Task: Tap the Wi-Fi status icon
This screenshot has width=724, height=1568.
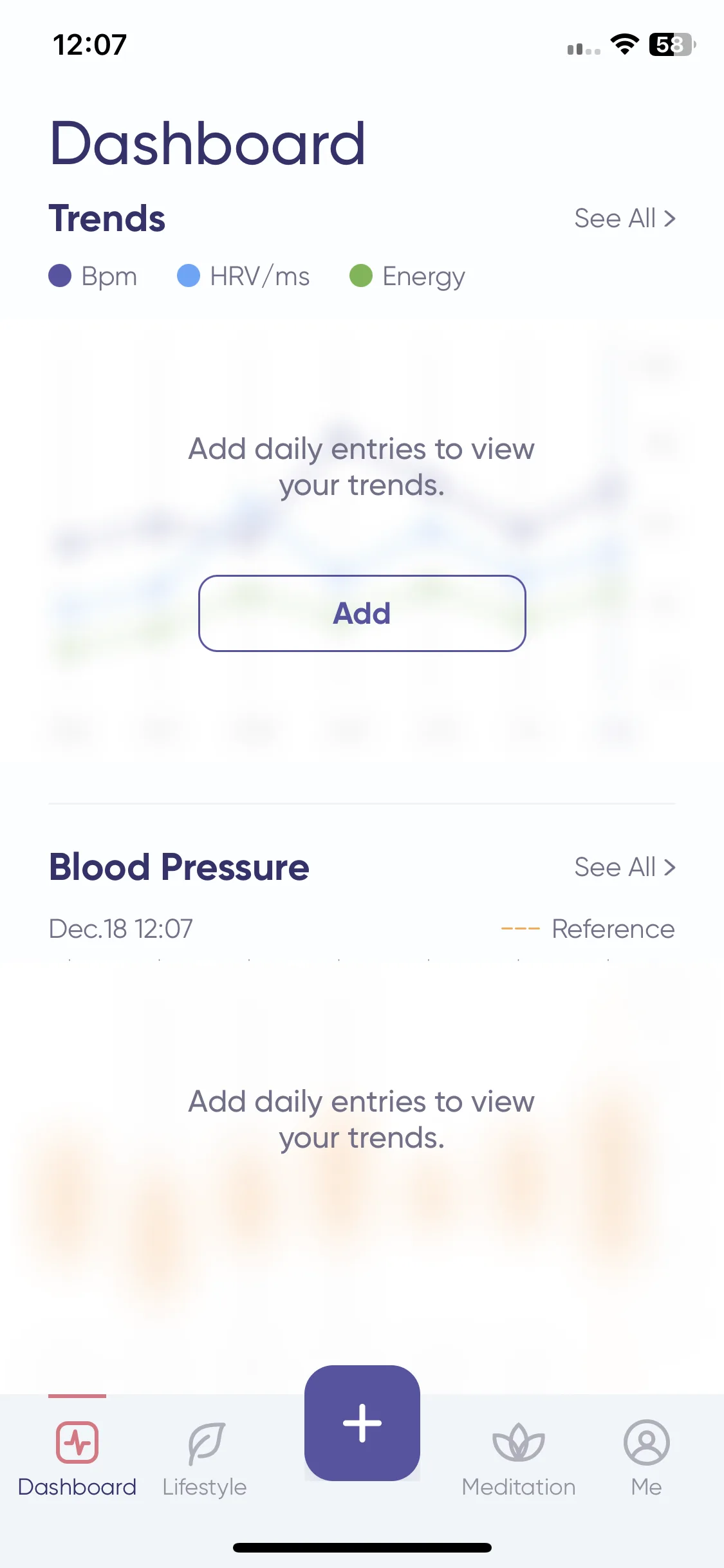Action: click(624, 44)
